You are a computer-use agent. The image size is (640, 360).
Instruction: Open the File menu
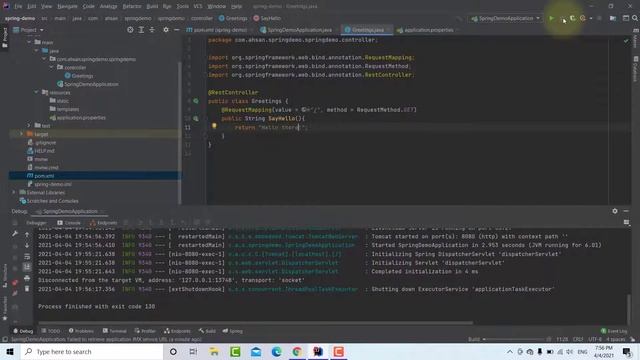click(x=18, y=6)
